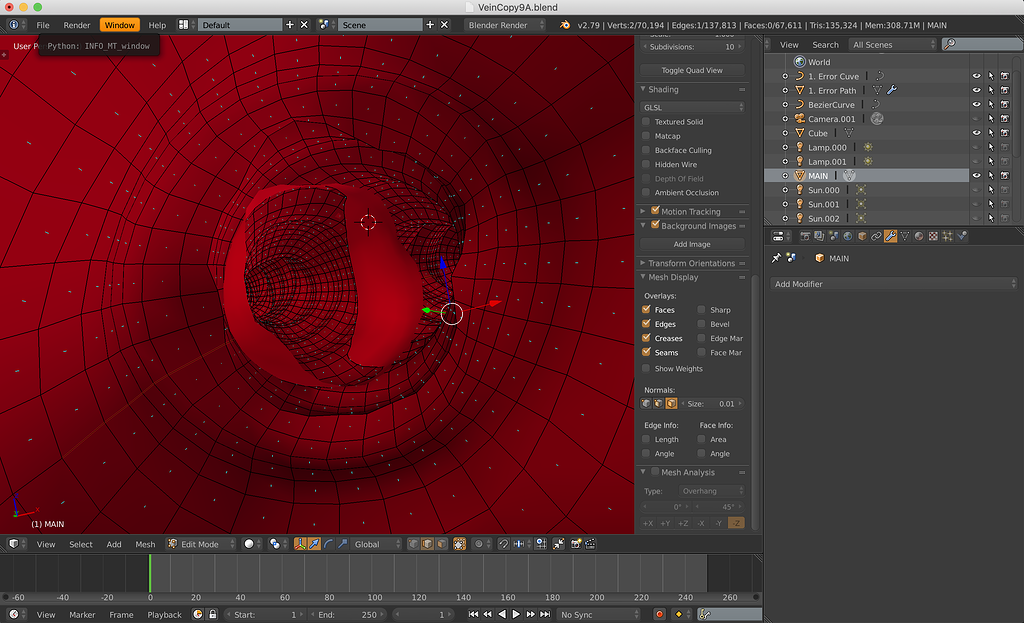Enable the Show Weights checkbox
1024x623 pixels.
(x=646, y=368)
